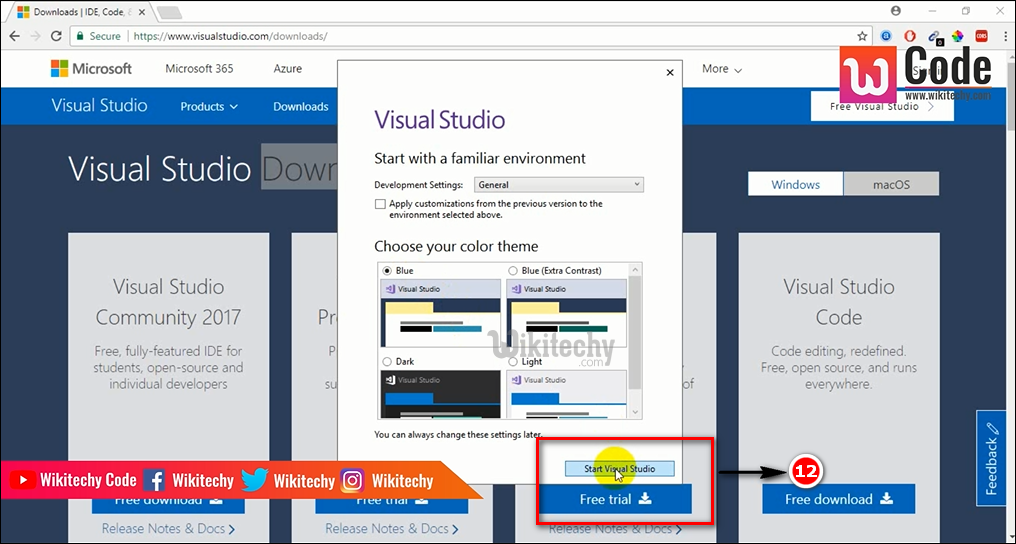Bookmark this page with the star icon
Screen dimensions: 1016x544
[862, 36]
